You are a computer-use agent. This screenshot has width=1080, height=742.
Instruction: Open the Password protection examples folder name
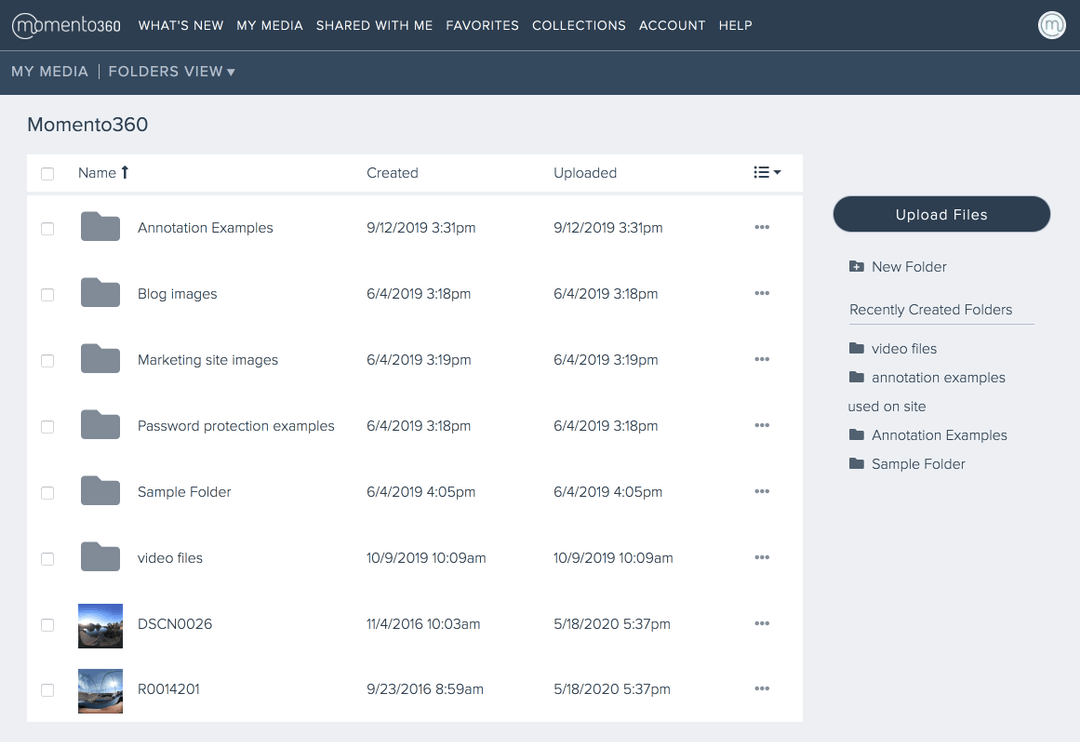coord(236,426)
